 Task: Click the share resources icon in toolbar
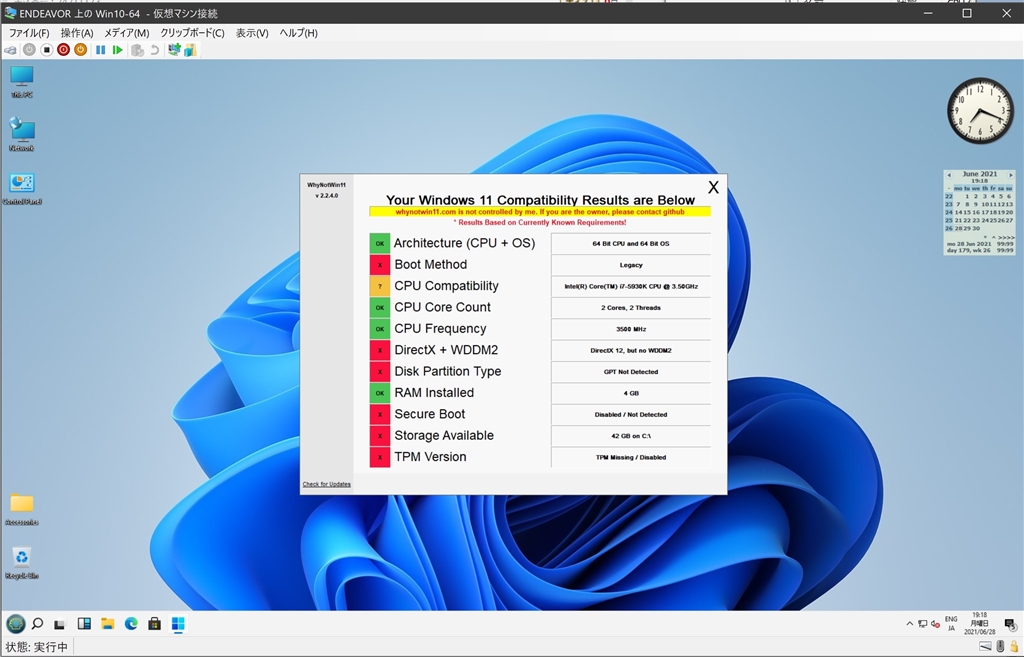click(x=190, y=50)
